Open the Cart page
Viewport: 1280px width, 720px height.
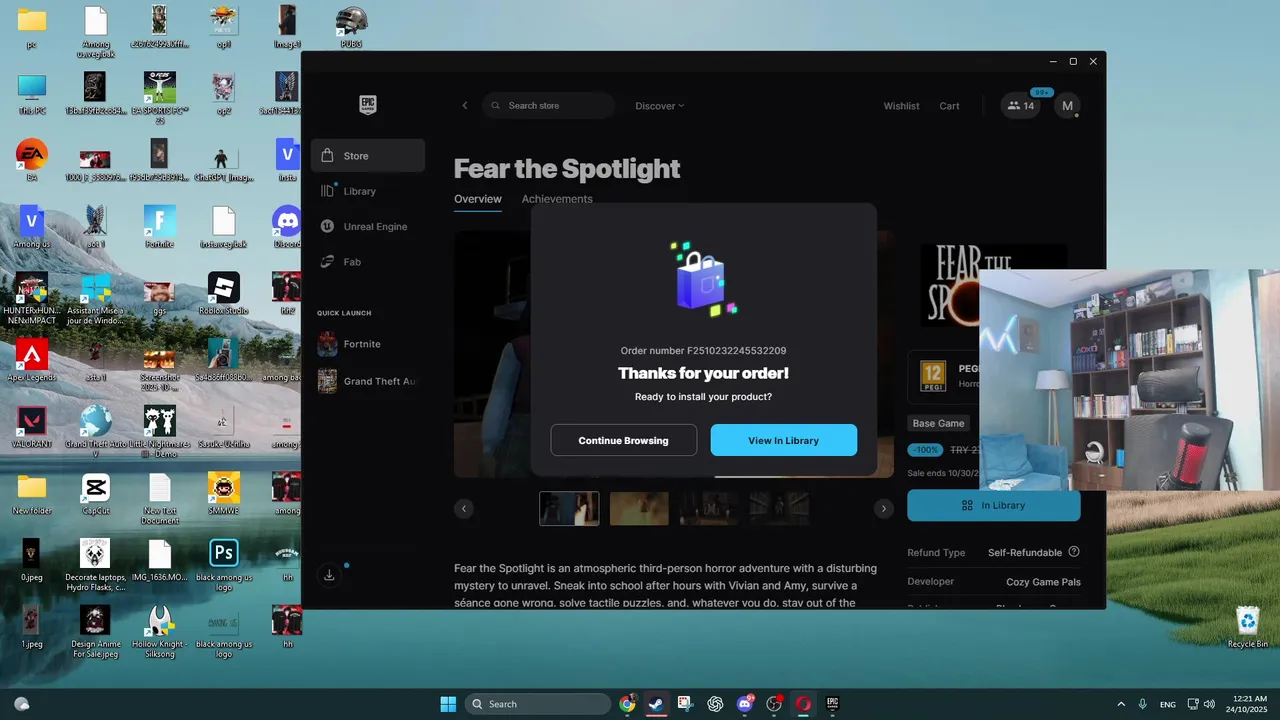point(949,106)
